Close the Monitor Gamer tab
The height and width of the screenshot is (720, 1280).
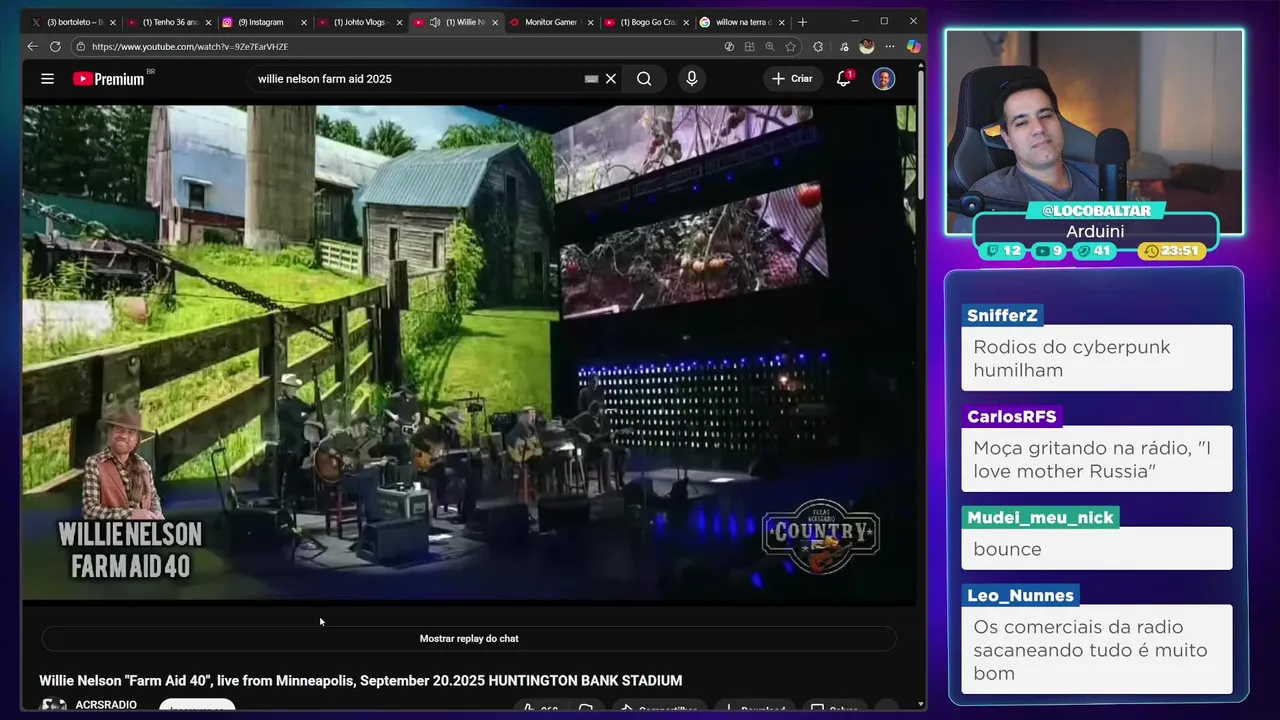[591, 22]
